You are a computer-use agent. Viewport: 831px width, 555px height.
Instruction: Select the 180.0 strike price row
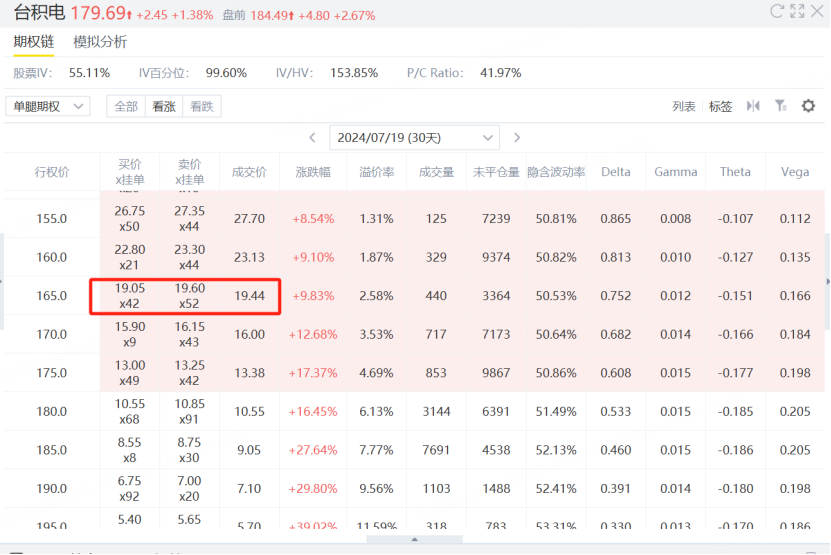(x=414, y=412)
